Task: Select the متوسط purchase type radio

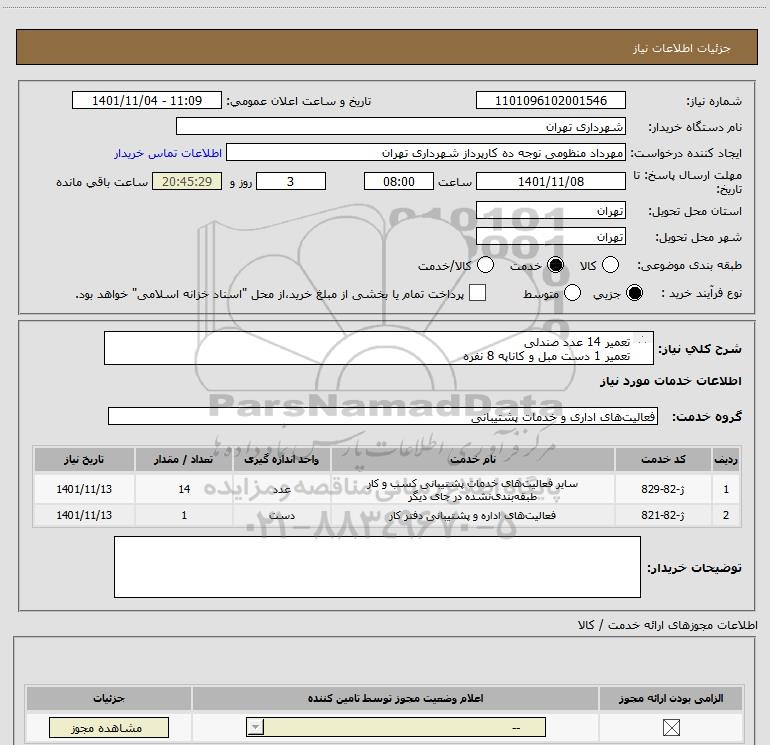Action: click(572, 293)
